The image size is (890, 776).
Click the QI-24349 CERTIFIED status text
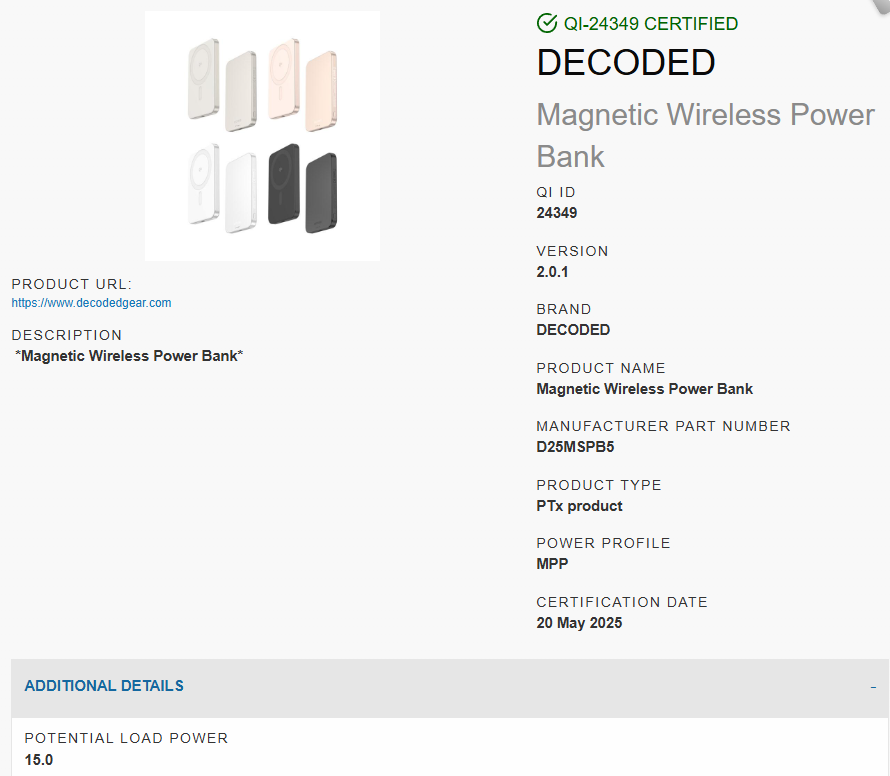pos(650,24)
